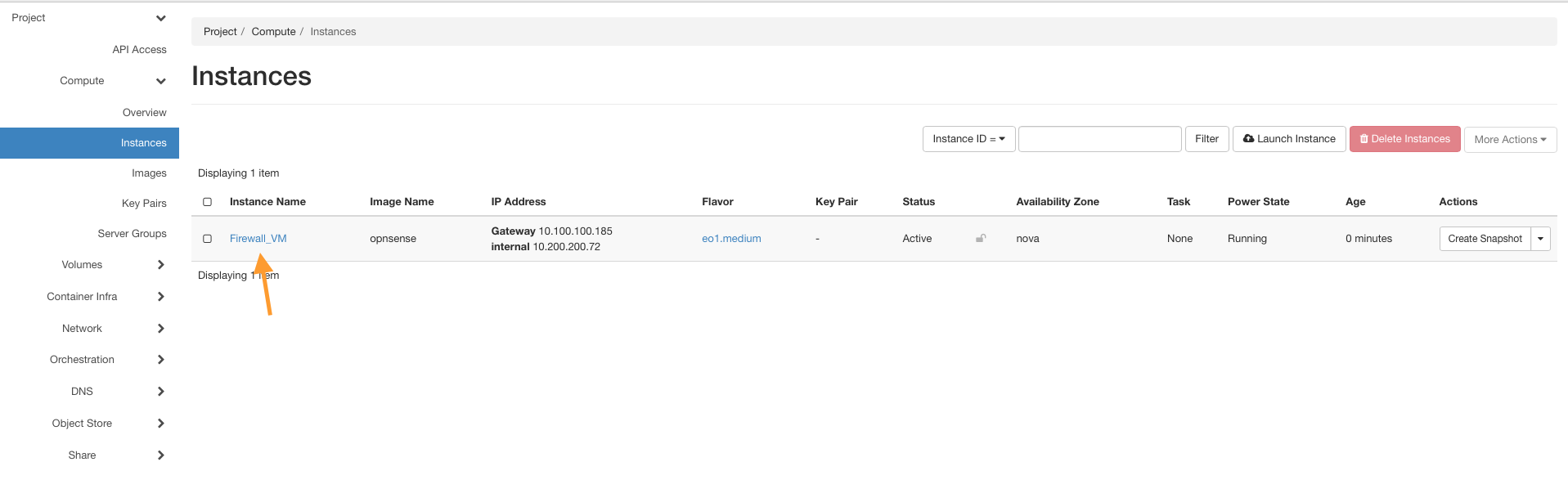Screen dimensions: 1568x480
Task: Expand the Volumes sidebar section chevron
Action: [160, 265]
